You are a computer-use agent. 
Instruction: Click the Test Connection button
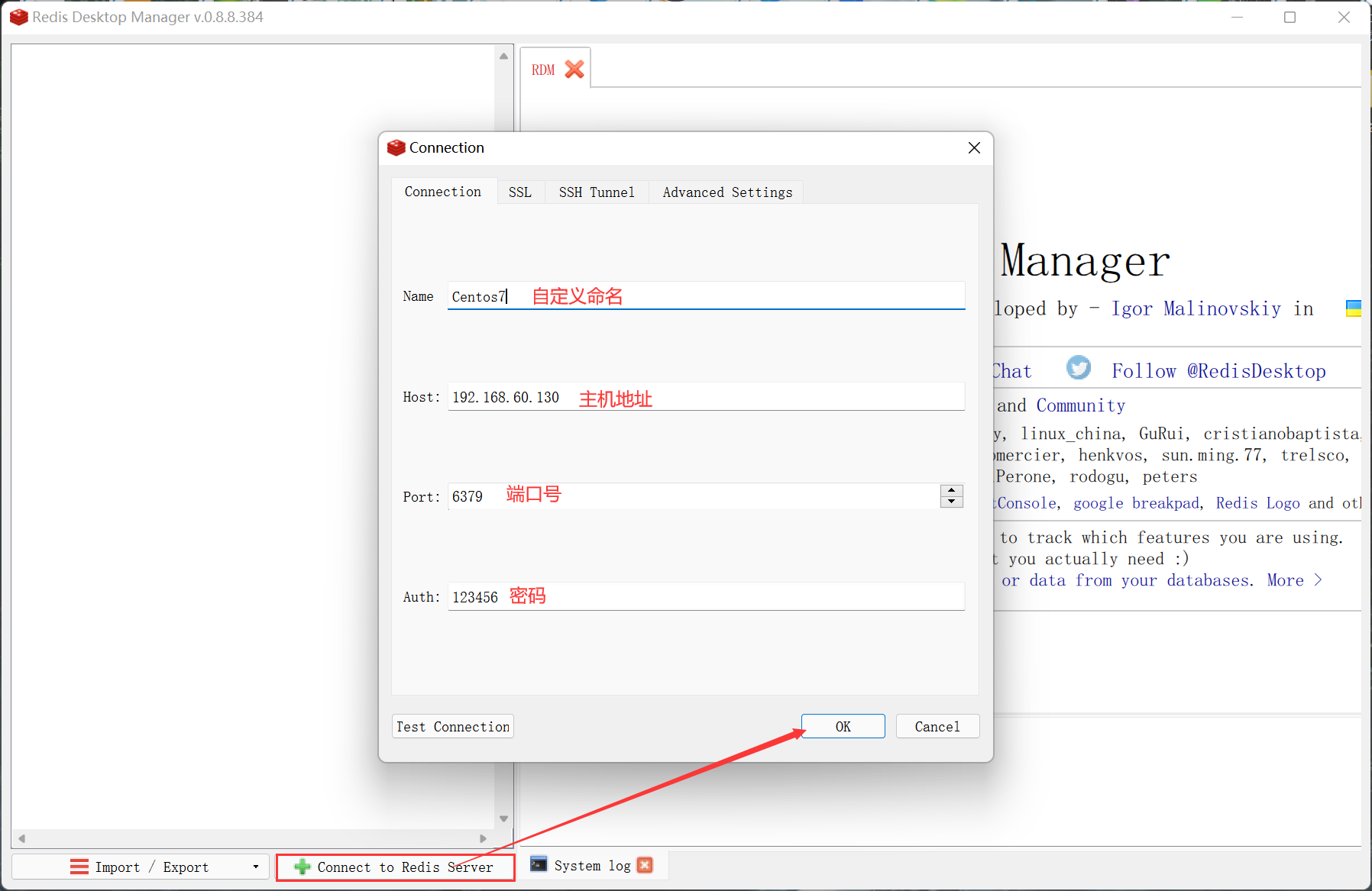pos(452,726)
